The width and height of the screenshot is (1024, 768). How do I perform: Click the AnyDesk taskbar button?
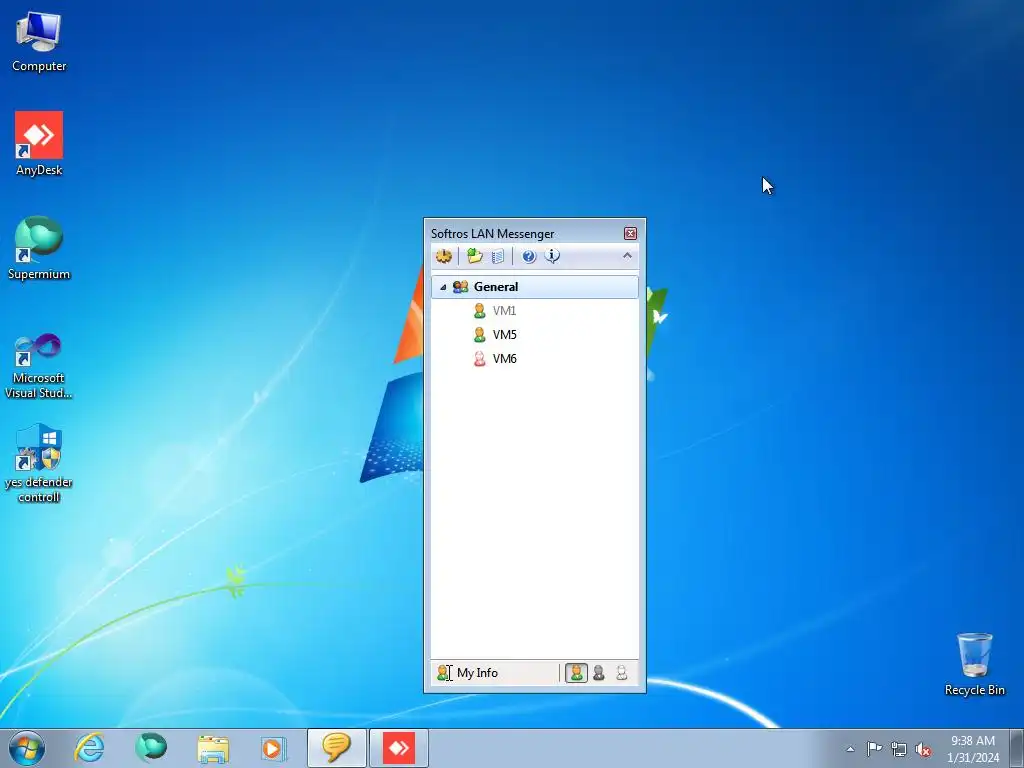click(x=399, y=748)
